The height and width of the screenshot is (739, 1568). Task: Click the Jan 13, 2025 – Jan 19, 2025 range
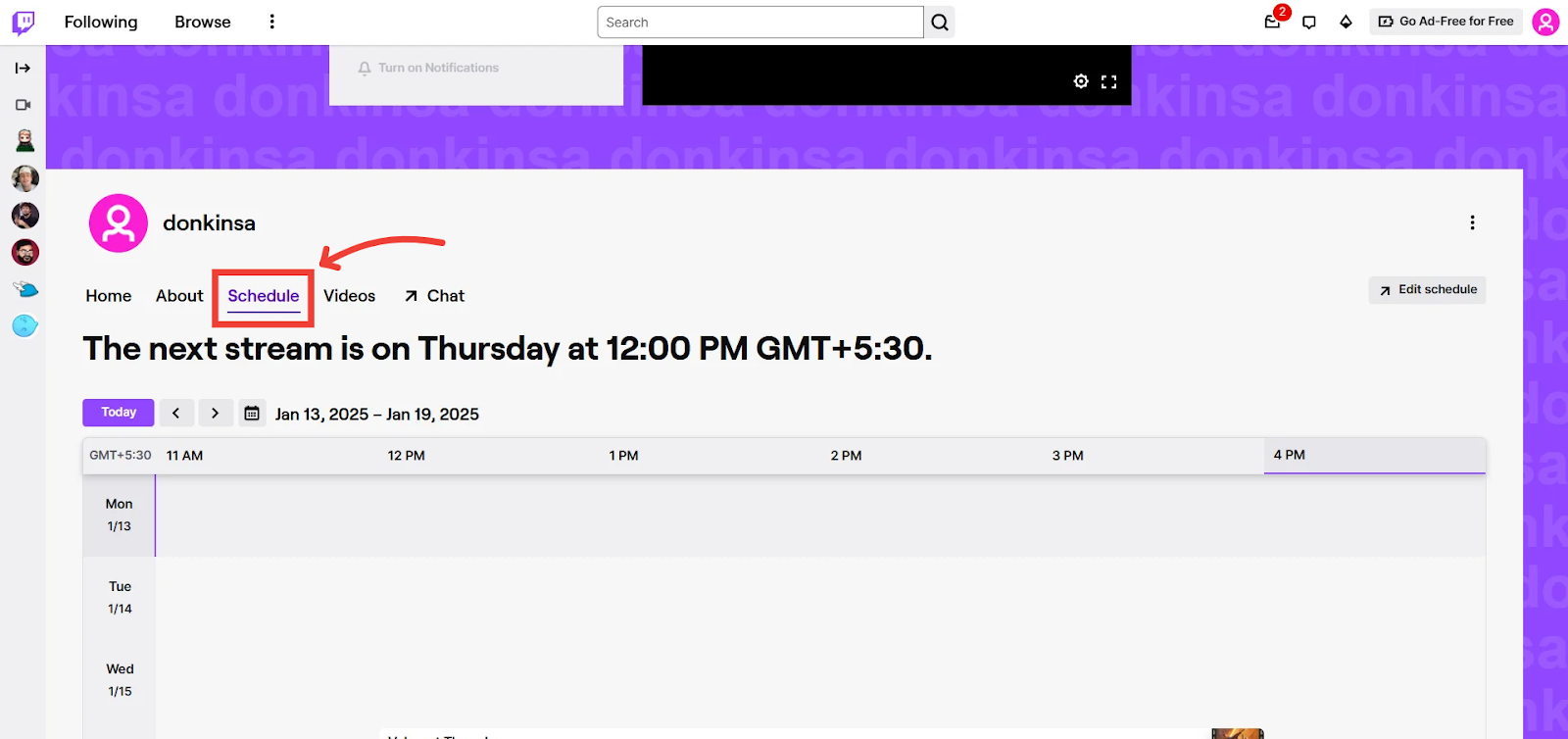pyautogui.click(x=377, y=415)
